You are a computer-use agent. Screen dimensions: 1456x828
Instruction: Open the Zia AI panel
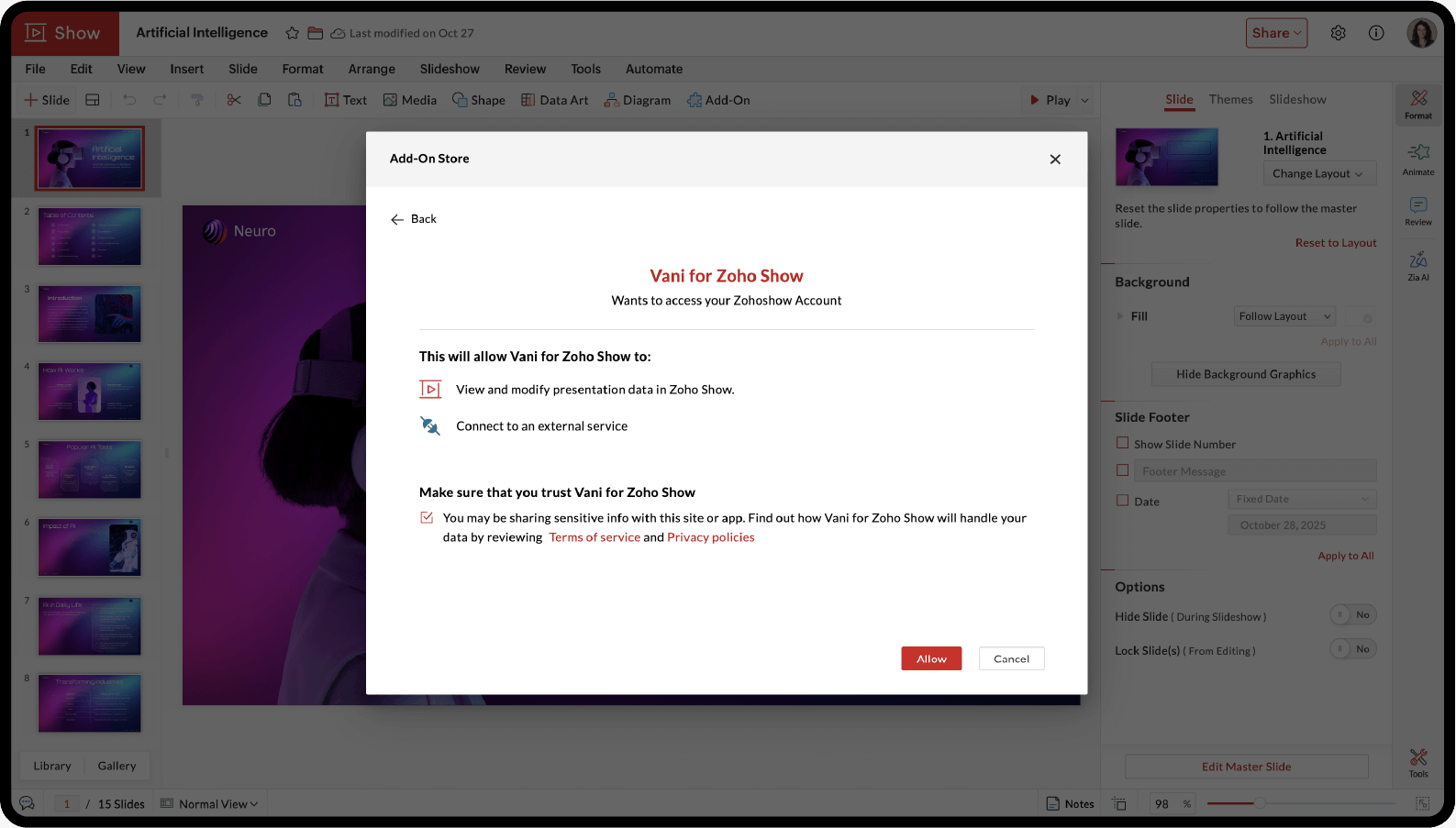click(x=1418, y=266)
